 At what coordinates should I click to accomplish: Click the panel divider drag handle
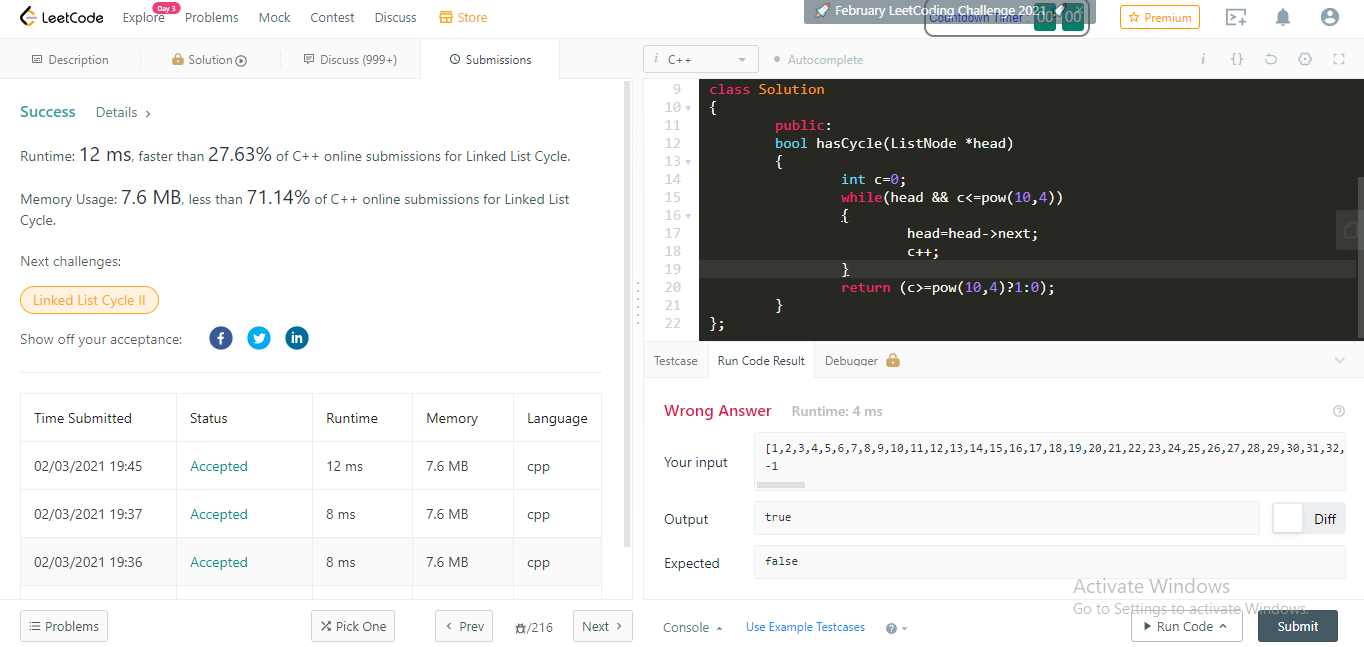coord(638,302)
